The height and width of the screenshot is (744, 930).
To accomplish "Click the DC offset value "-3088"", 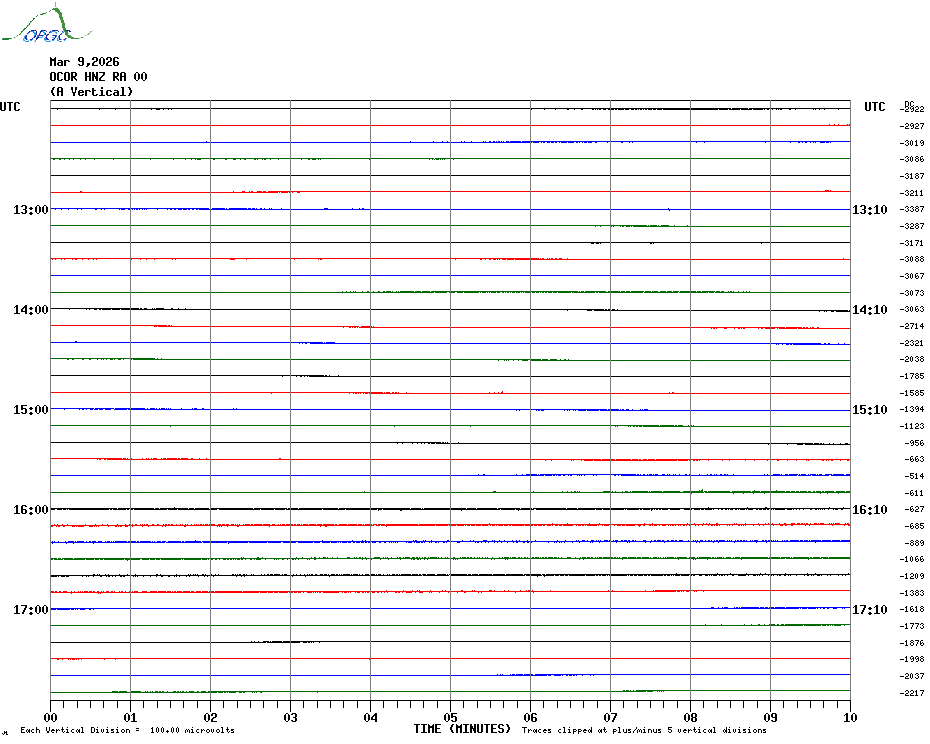I will point(912,259).
